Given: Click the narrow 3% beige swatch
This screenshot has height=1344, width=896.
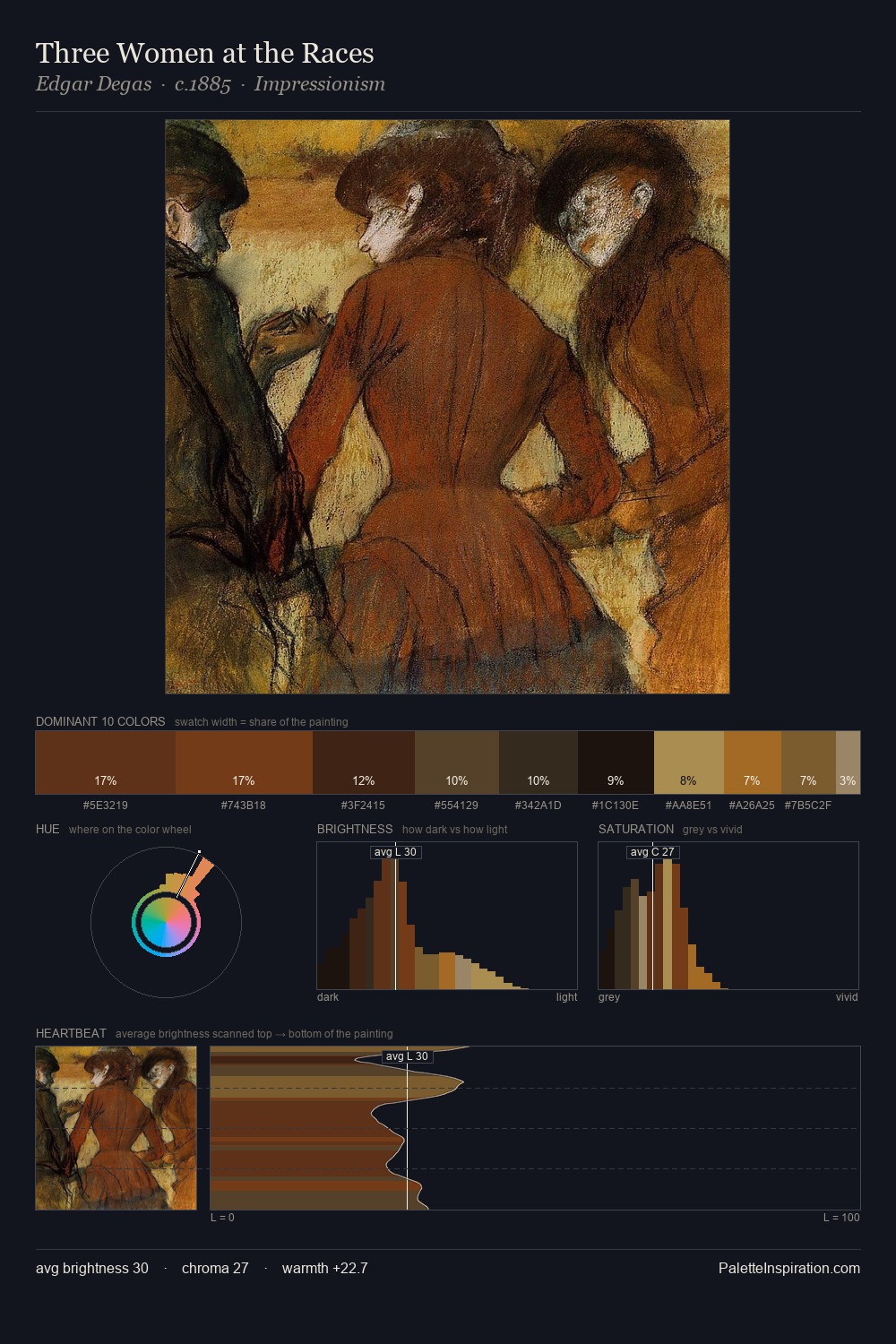Looking at the screenshot, I should click(848, 762).
